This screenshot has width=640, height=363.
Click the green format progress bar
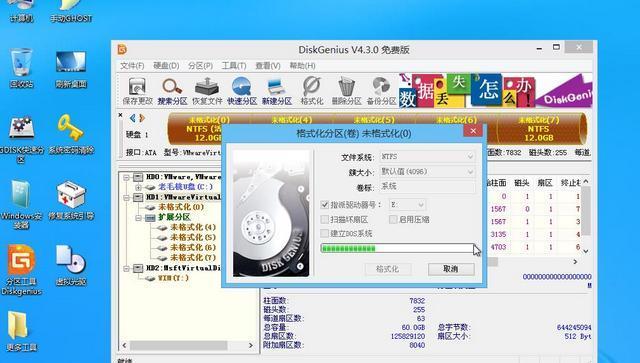pos(397,248)
